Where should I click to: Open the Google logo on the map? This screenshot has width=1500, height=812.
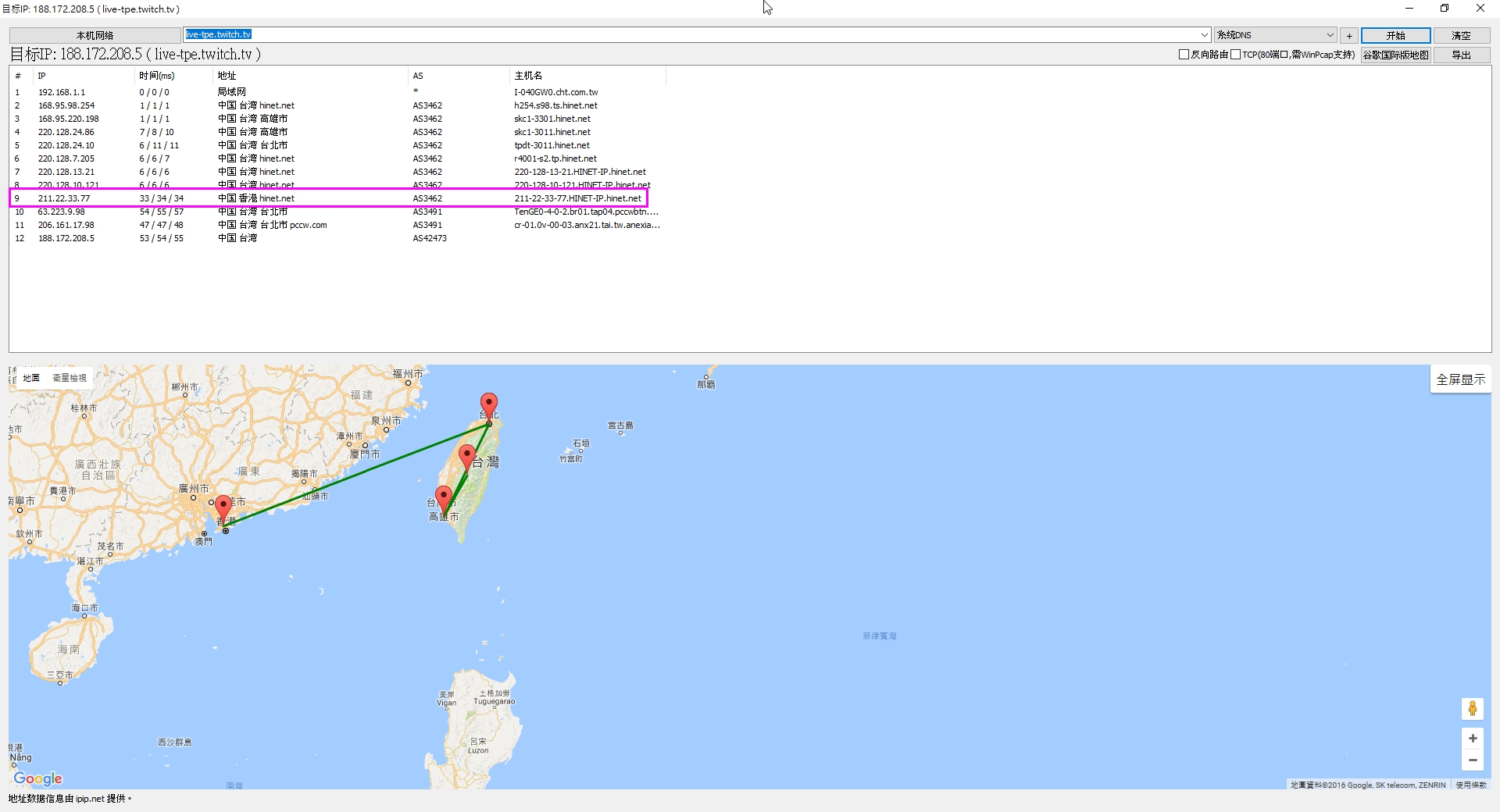click(37, 778)
